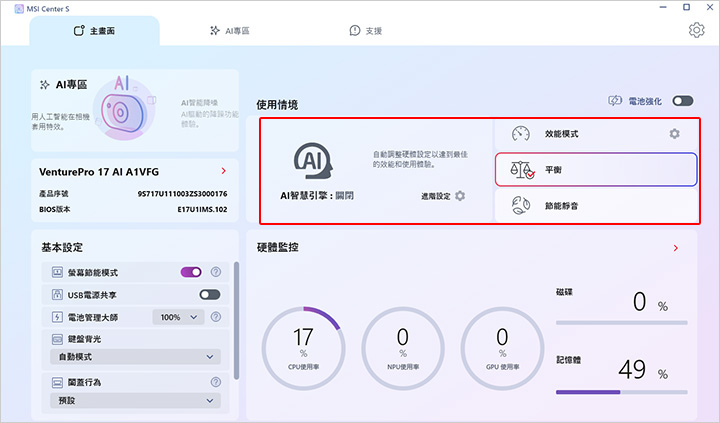Click the 闔蓋行為 laptop icon
The image size is (720, 423).
tap(57, 382)
